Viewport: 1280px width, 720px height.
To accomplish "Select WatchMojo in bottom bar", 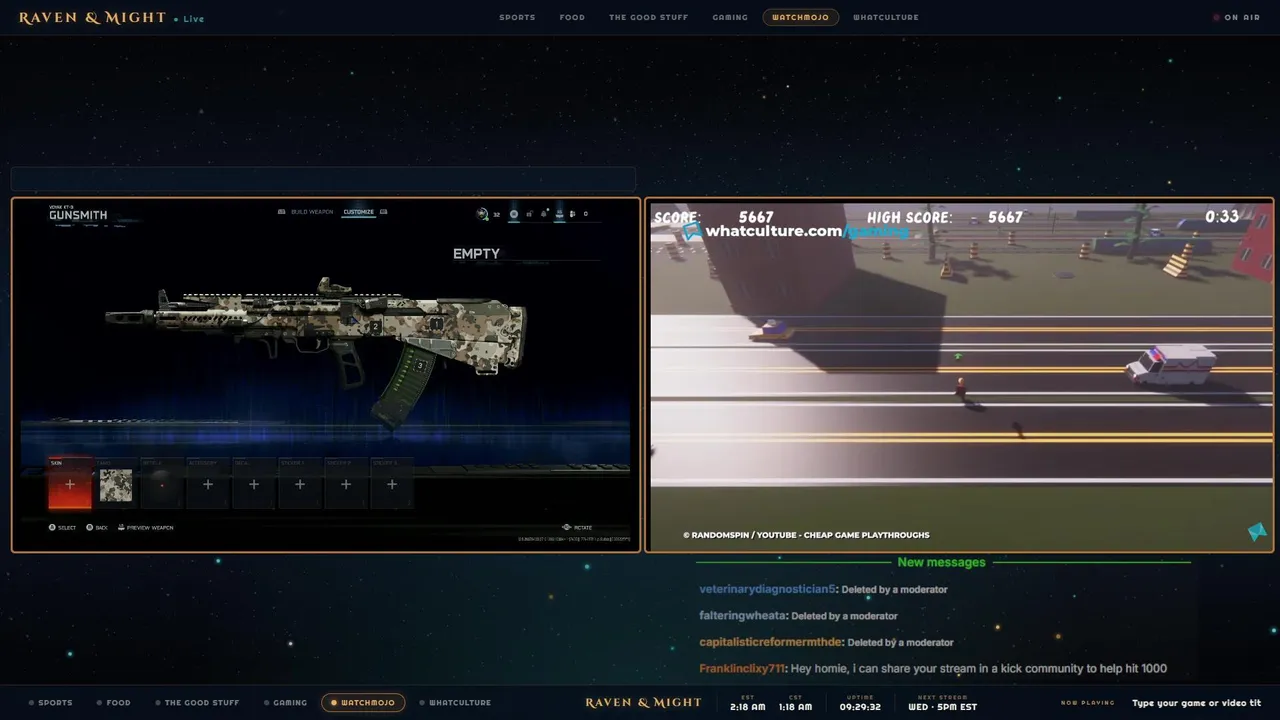I will [363, 702].
